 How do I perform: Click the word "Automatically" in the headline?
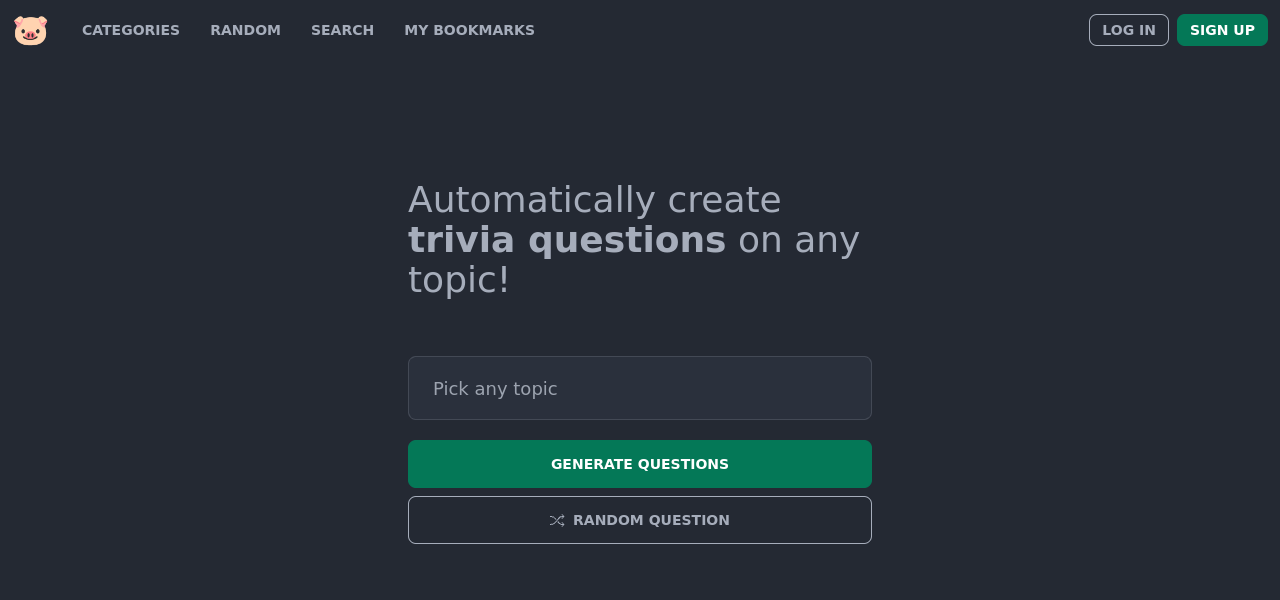coord(531,200)
